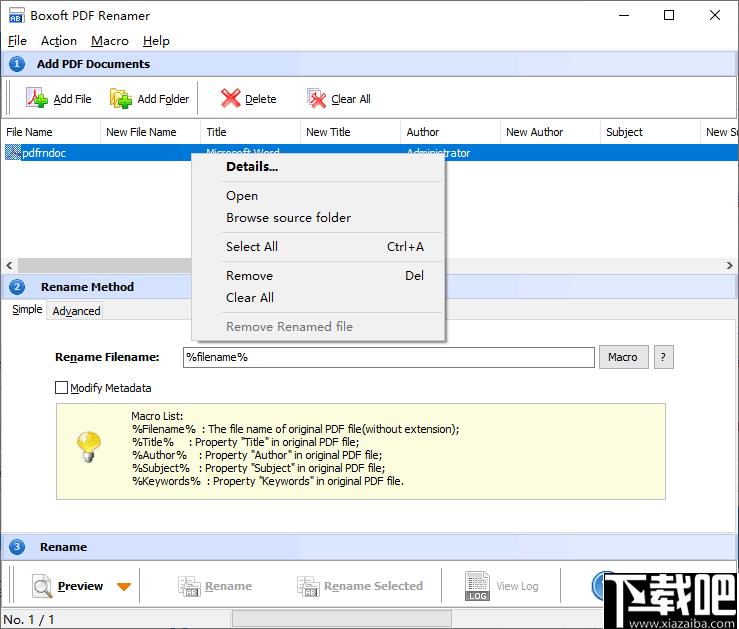Viewport: 739px width, 629px height.
Task: Click the Add Folder icon
Action: [x=121, y=98]
